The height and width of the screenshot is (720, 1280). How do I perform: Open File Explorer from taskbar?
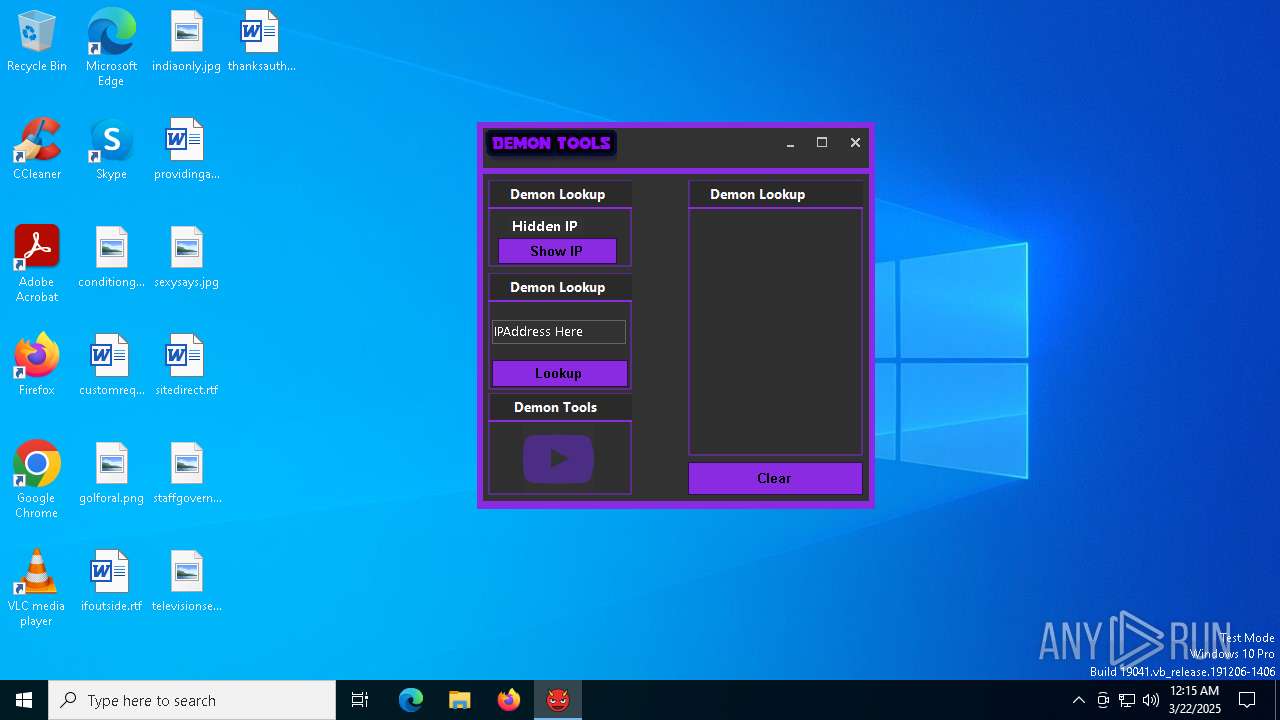coord(459,700)
